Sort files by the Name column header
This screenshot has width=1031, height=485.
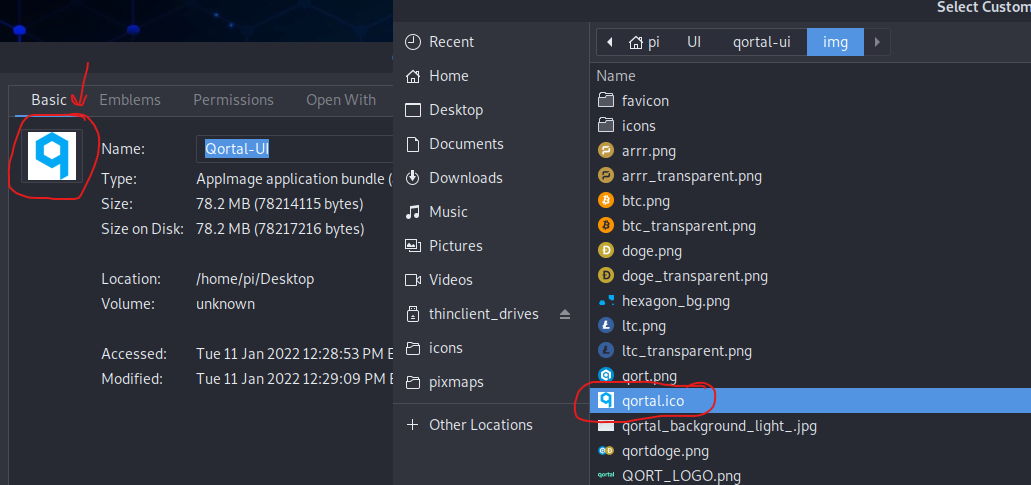[616, 76]
